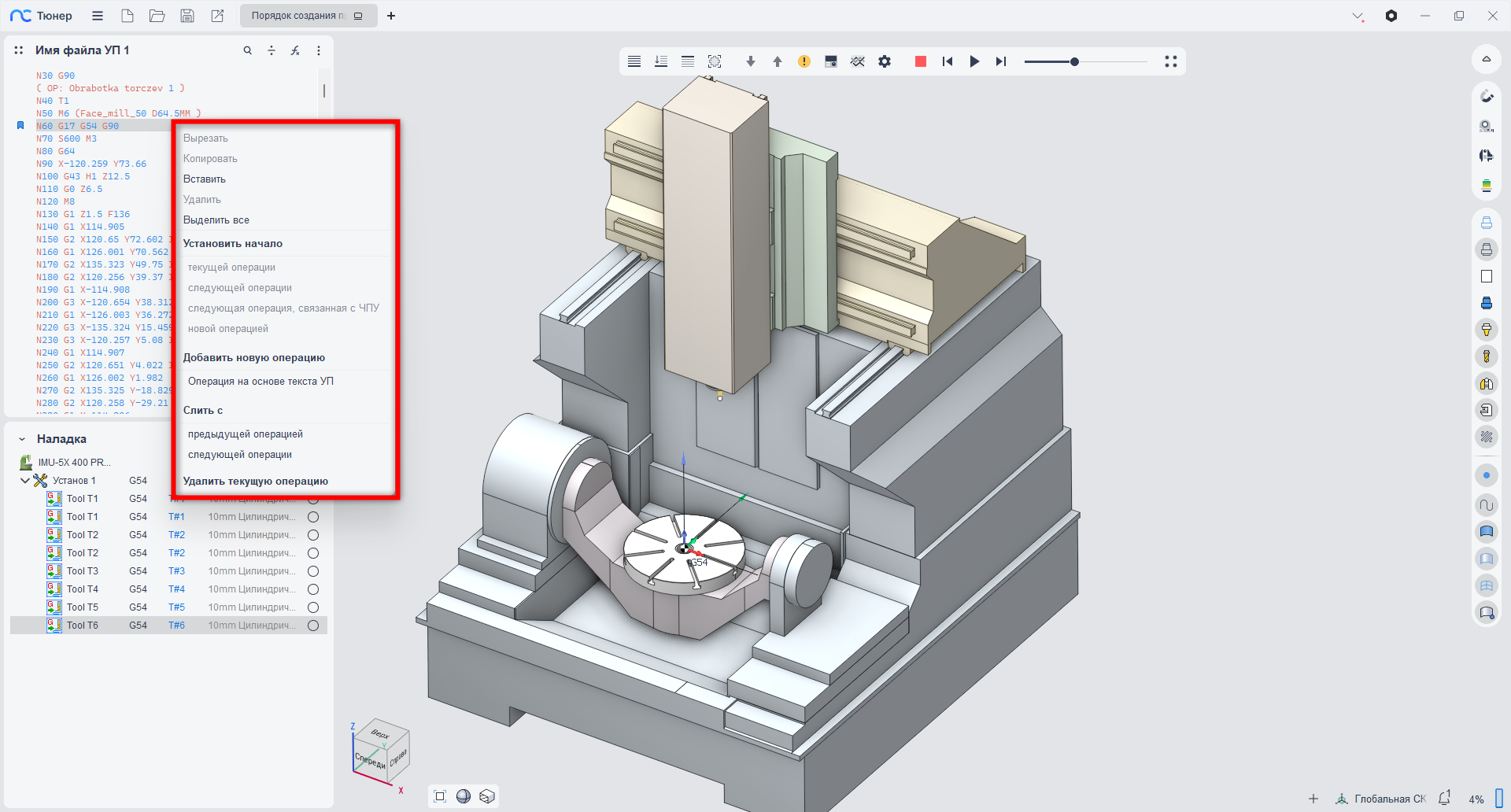Image resolution: width=1511 pixels, height=812 pixels.
Task: Click Операция на основе текста УП
Action: (x=260, y=382)
